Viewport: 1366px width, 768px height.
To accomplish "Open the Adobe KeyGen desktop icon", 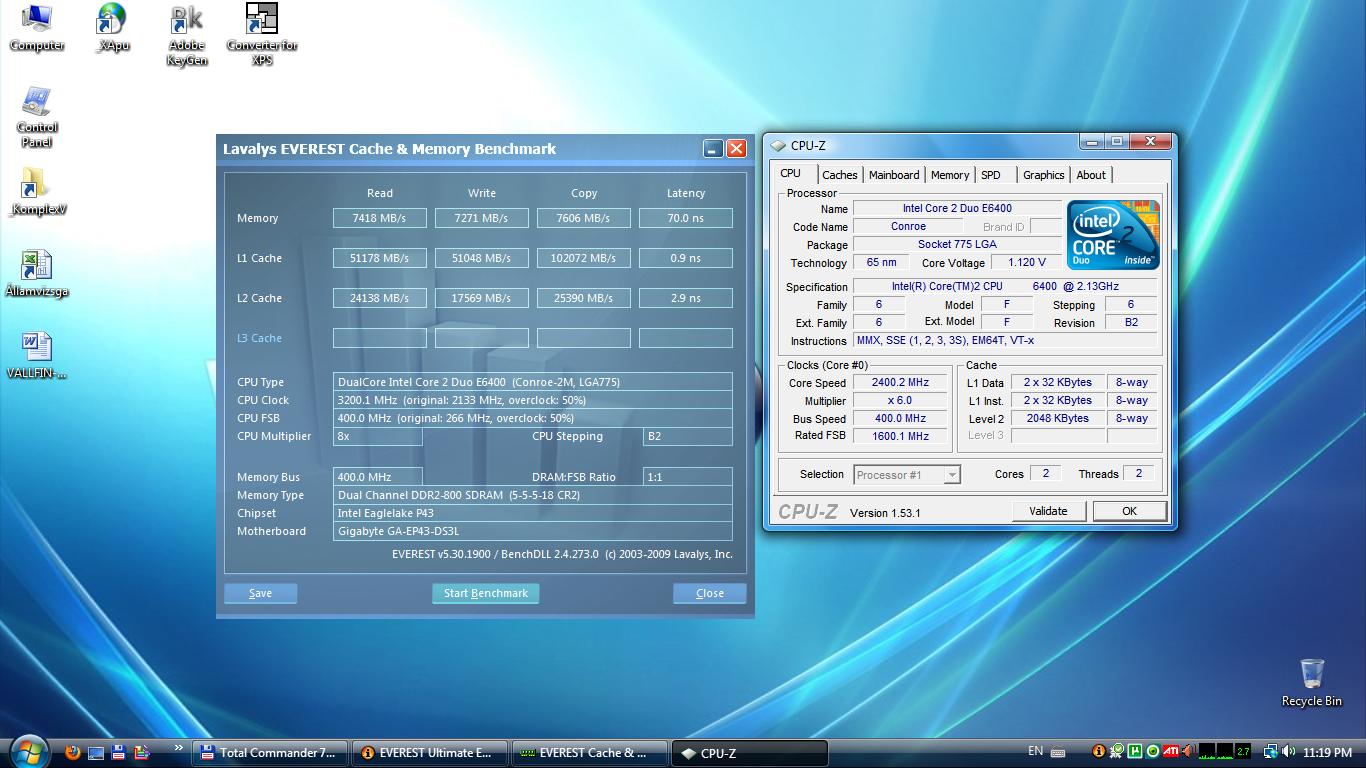I will pyautogui.click(x=187, y=35).
